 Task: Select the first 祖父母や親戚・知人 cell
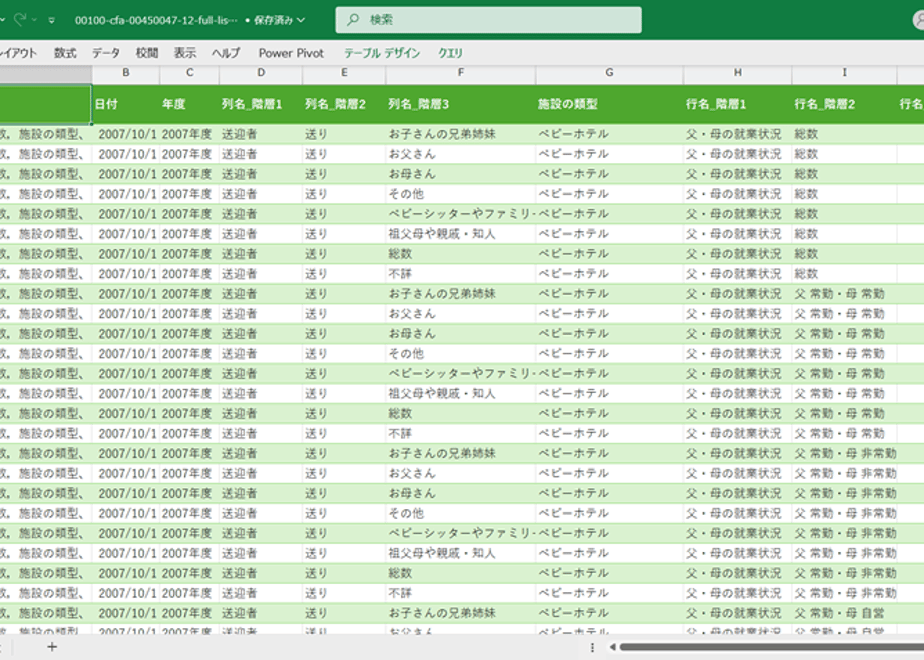[461, 234]
